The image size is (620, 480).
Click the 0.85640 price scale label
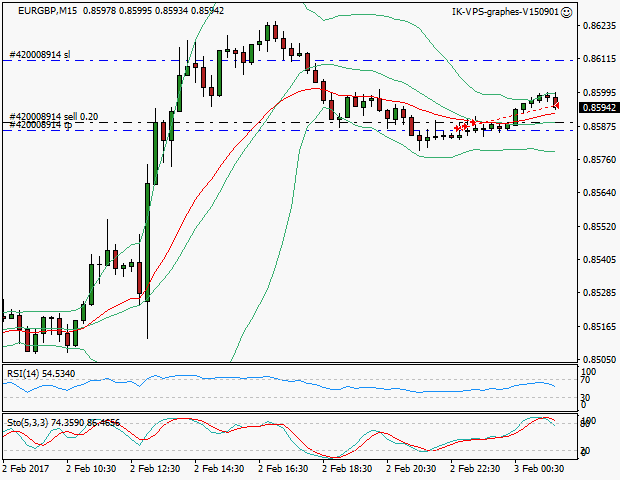[x=597, y=193]
